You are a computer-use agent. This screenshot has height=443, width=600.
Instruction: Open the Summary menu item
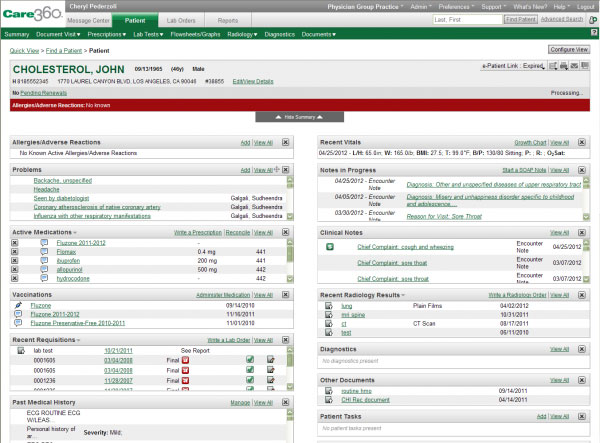[17, 34]
